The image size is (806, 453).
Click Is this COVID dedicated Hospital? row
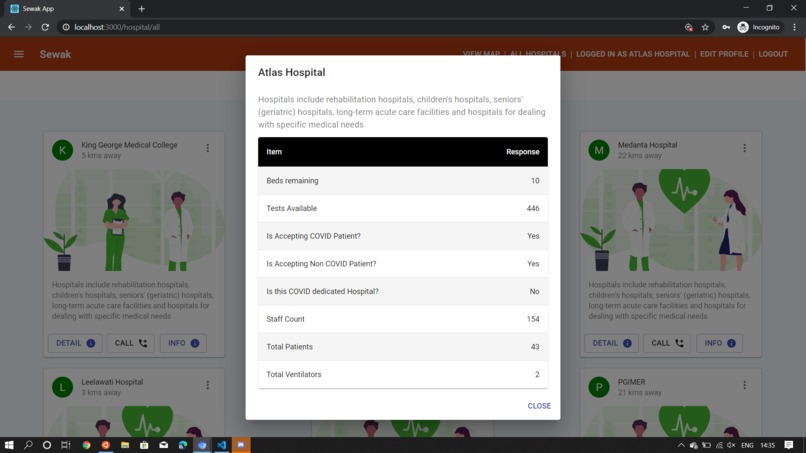(402, 292)
